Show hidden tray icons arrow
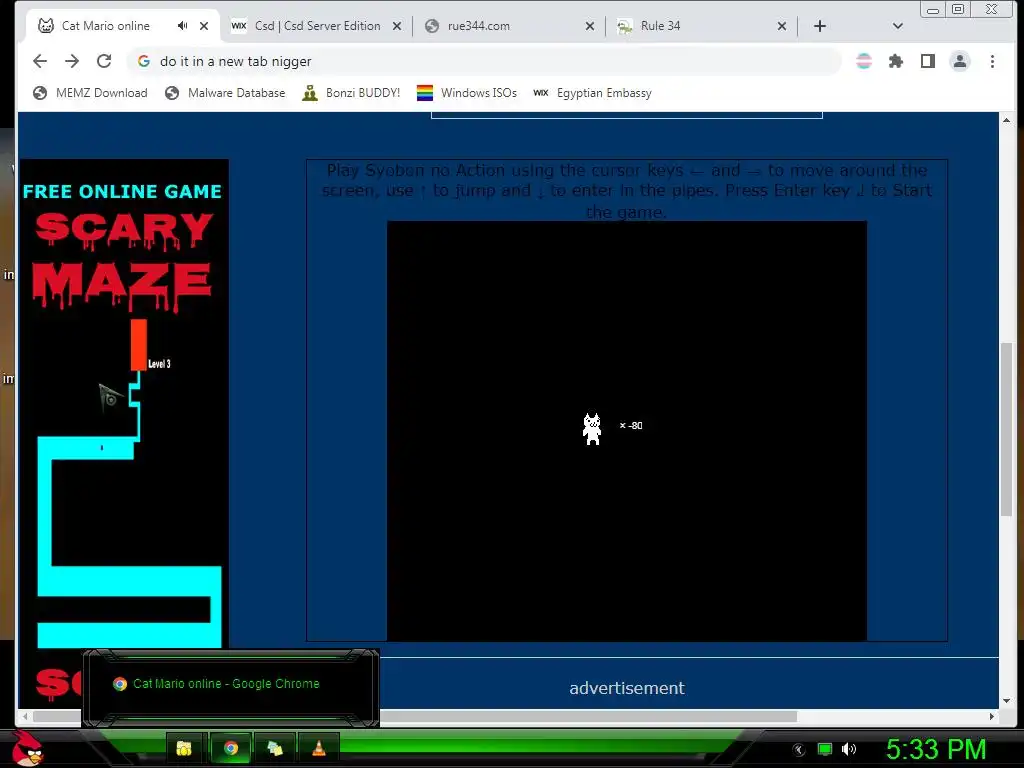 pos(799,750)
